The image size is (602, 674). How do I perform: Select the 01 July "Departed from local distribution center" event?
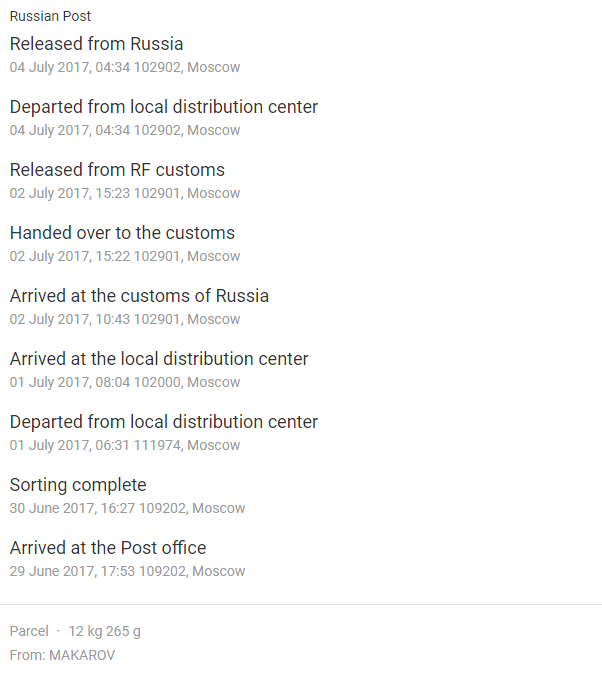point(164,422)
